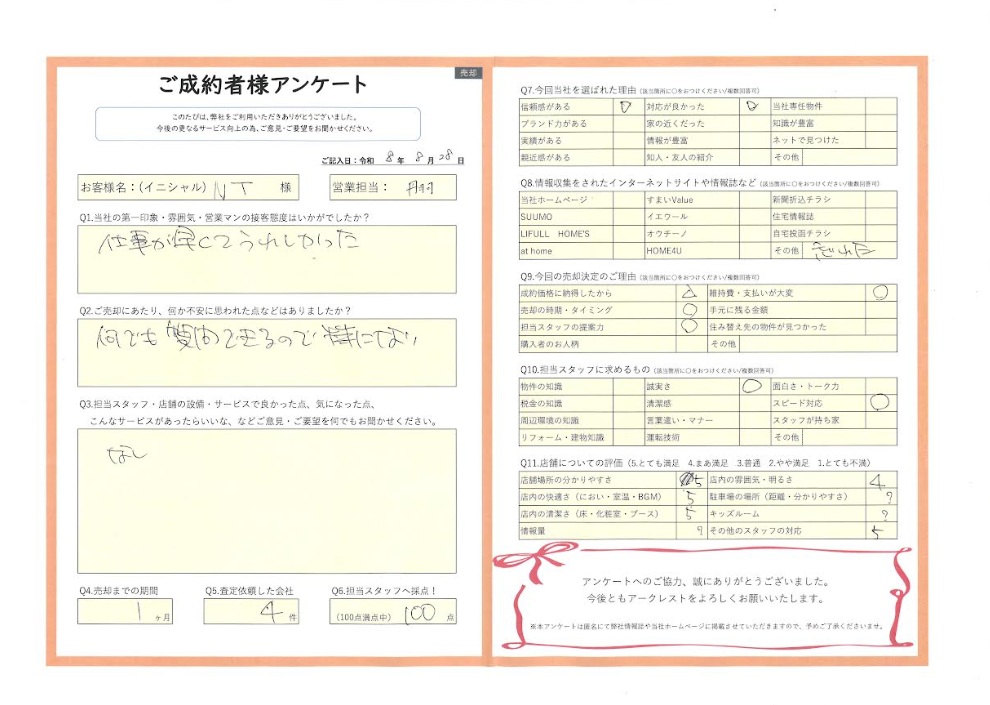This screenshot has height=705, width=990.
Task: Click the 周辺環境の知識 label
Action: pyautogui.click(x=549, y=420)
